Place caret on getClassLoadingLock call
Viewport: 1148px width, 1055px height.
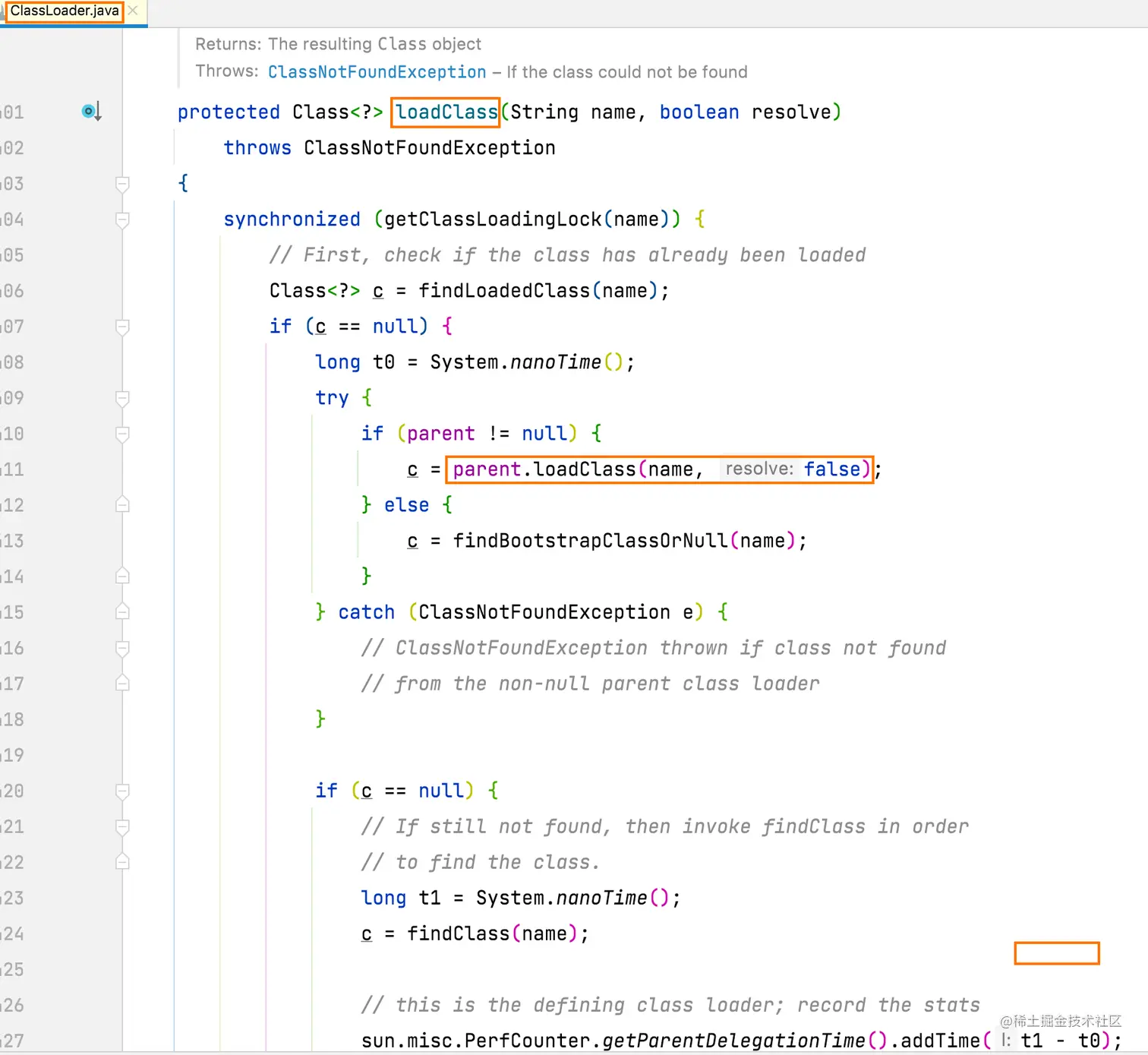click(493, 220)
